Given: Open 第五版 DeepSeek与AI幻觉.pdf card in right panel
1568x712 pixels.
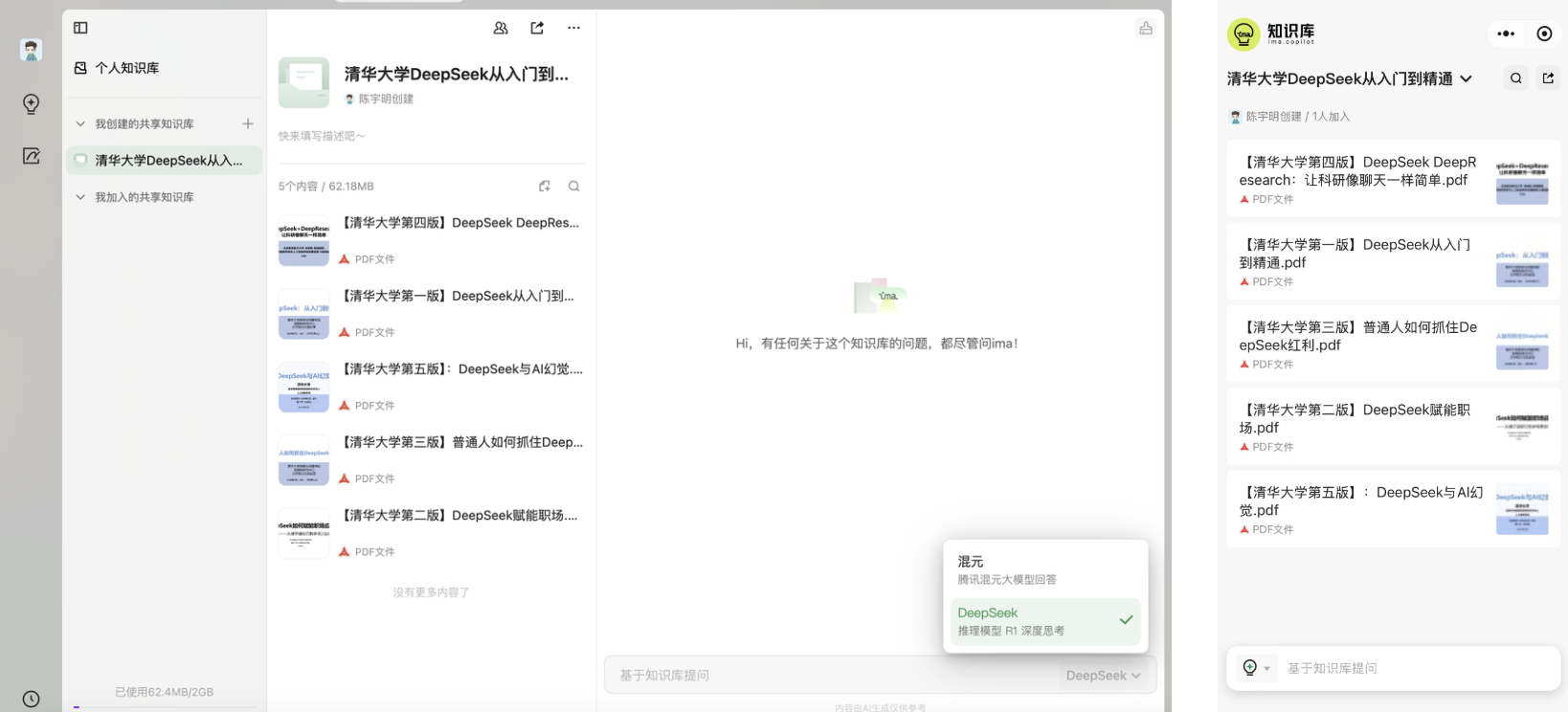Looking at the screenshot, I should coord(1394,508).
